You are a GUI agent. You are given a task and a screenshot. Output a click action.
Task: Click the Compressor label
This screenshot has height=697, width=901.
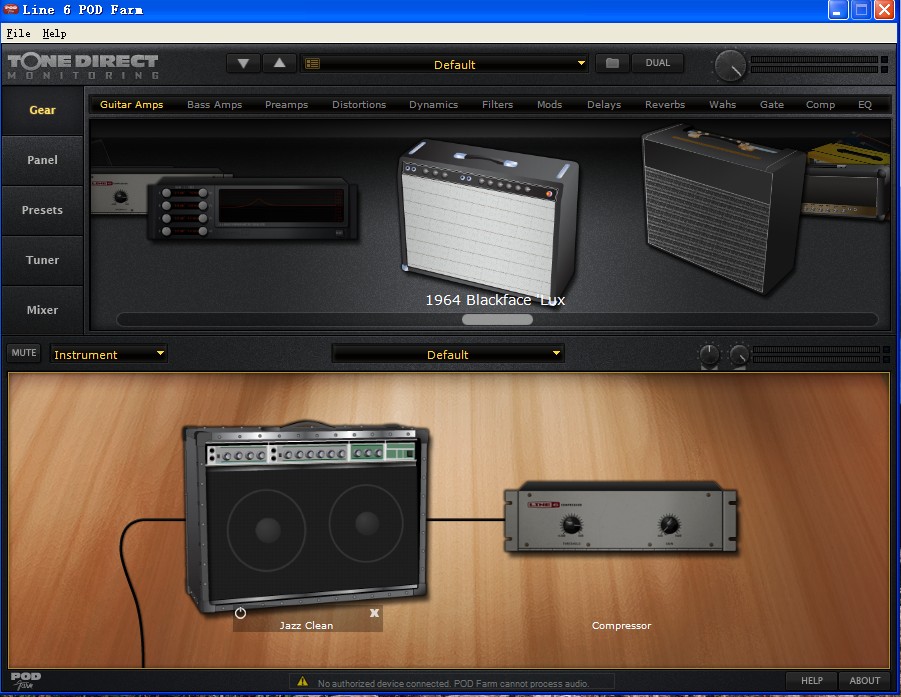click(x=621, y=626)
